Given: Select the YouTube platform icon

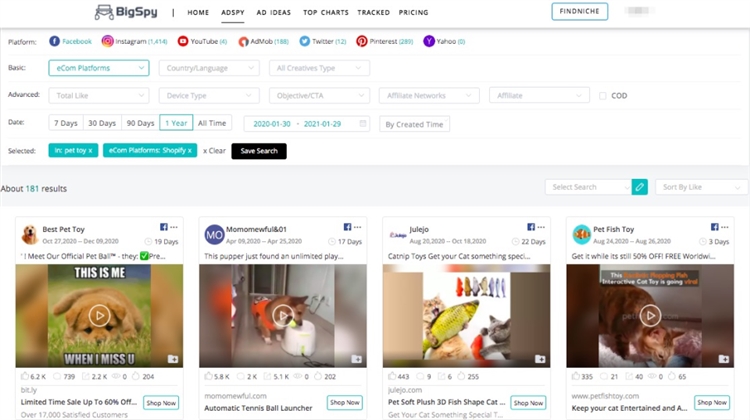Looking at the screenshot, I should 183,41.
